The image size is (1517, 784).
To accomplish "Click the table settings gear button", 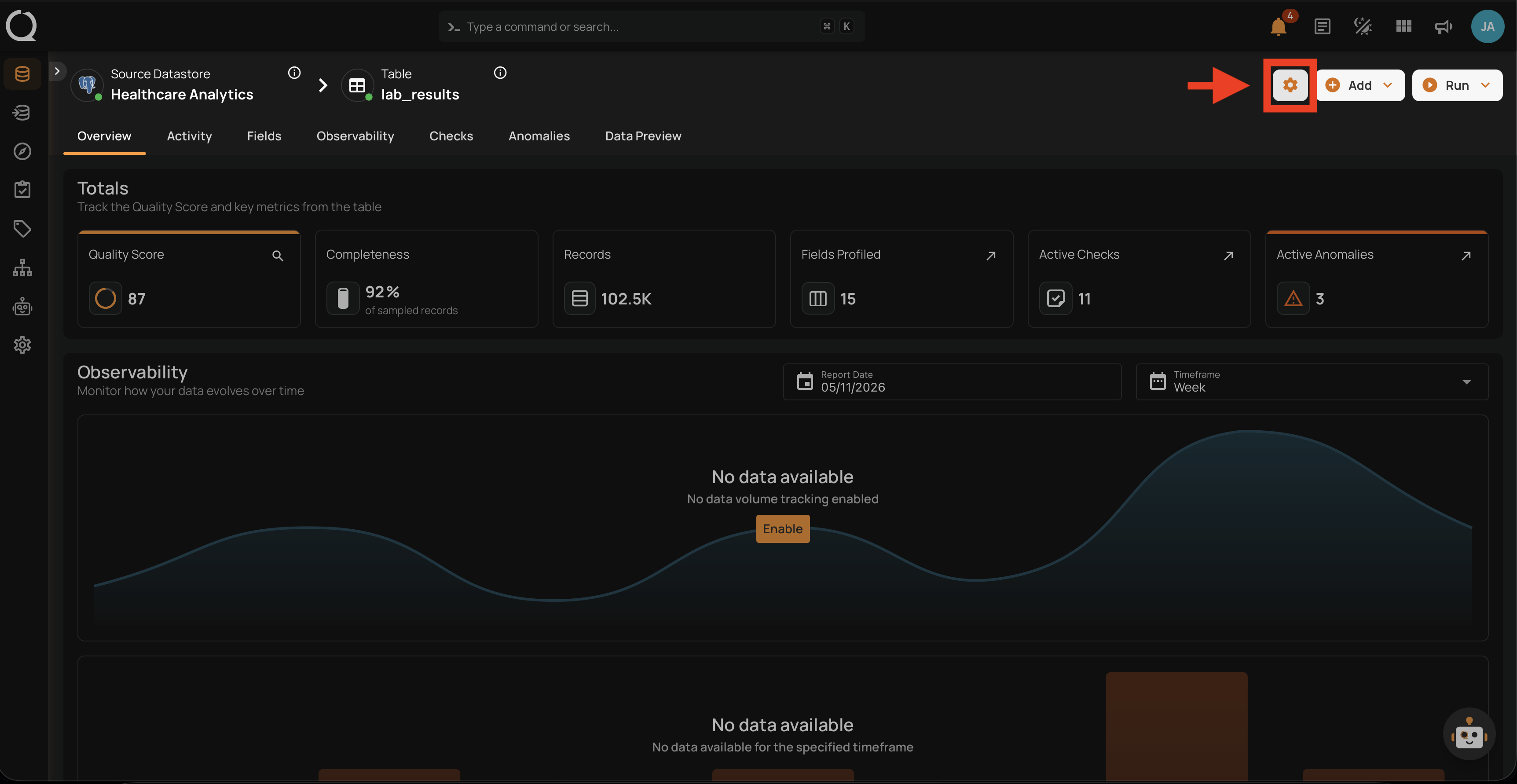I will pyautogui.click(x=1290, y=85).
